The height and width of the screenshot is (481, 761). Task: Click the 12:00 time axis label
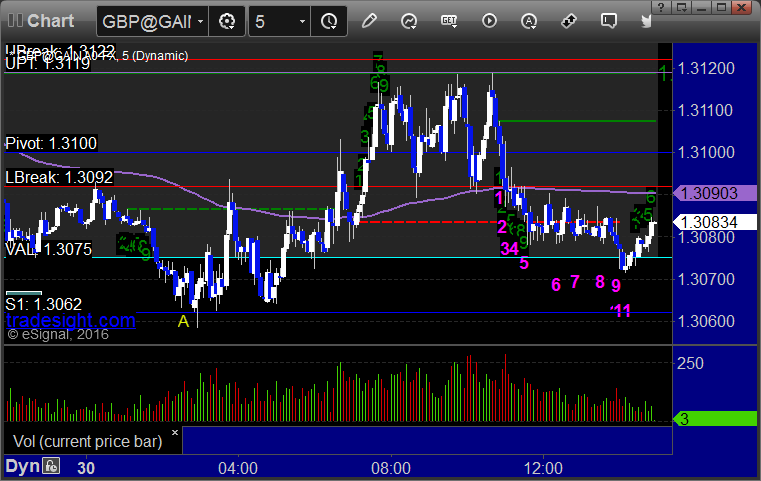pyautogui.click(x=543, y=468)
